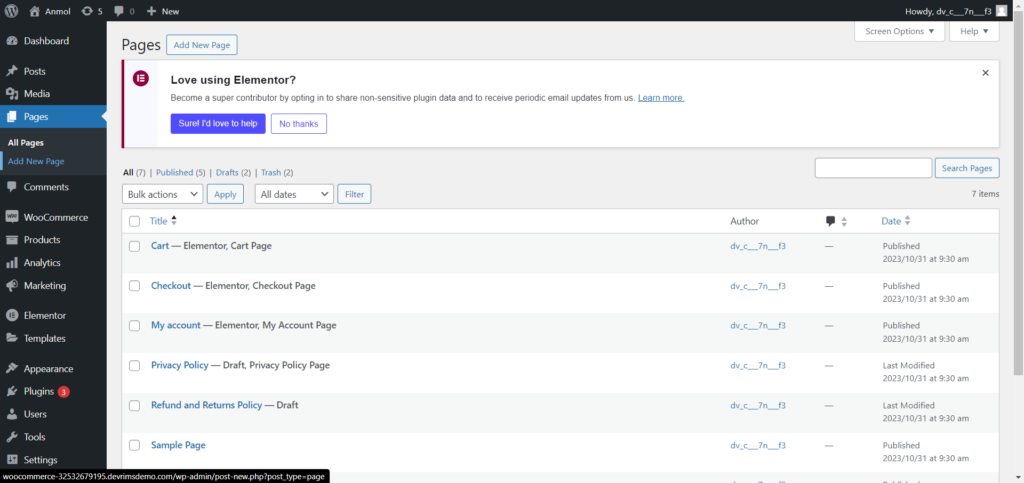Sort pages by Date column
The width and height of the screenshot is (1024, 483).
895,221
